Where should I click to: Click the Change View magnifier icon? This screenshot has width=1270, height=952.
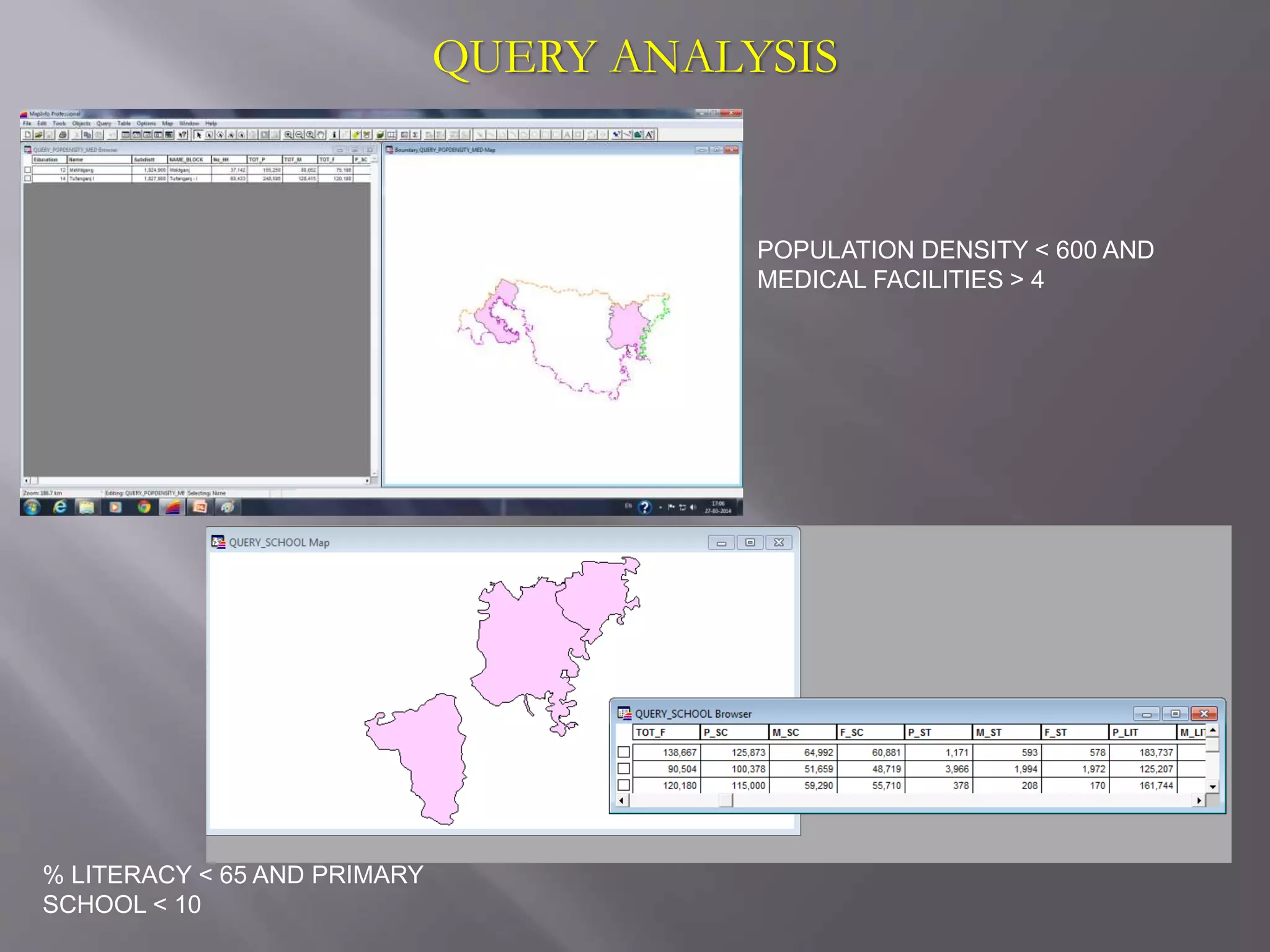310,134
